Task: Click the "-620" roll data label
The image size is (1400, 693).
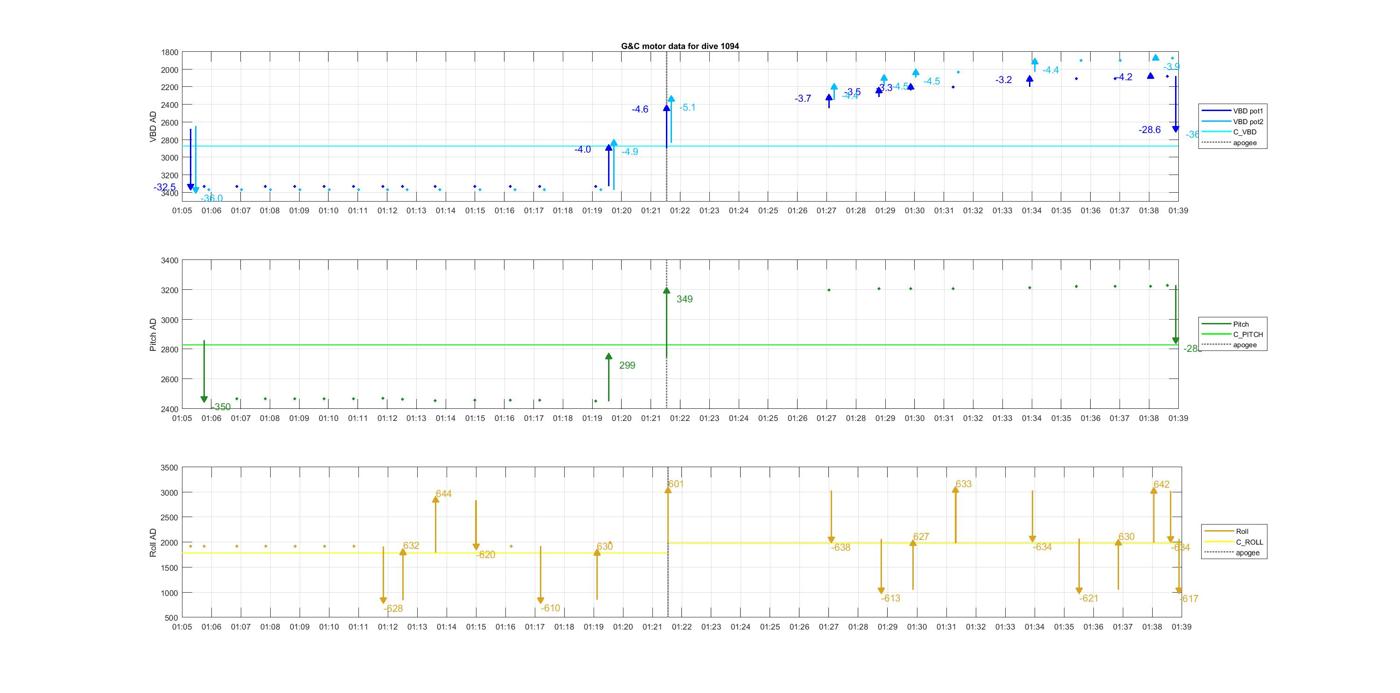Action: 485,554
